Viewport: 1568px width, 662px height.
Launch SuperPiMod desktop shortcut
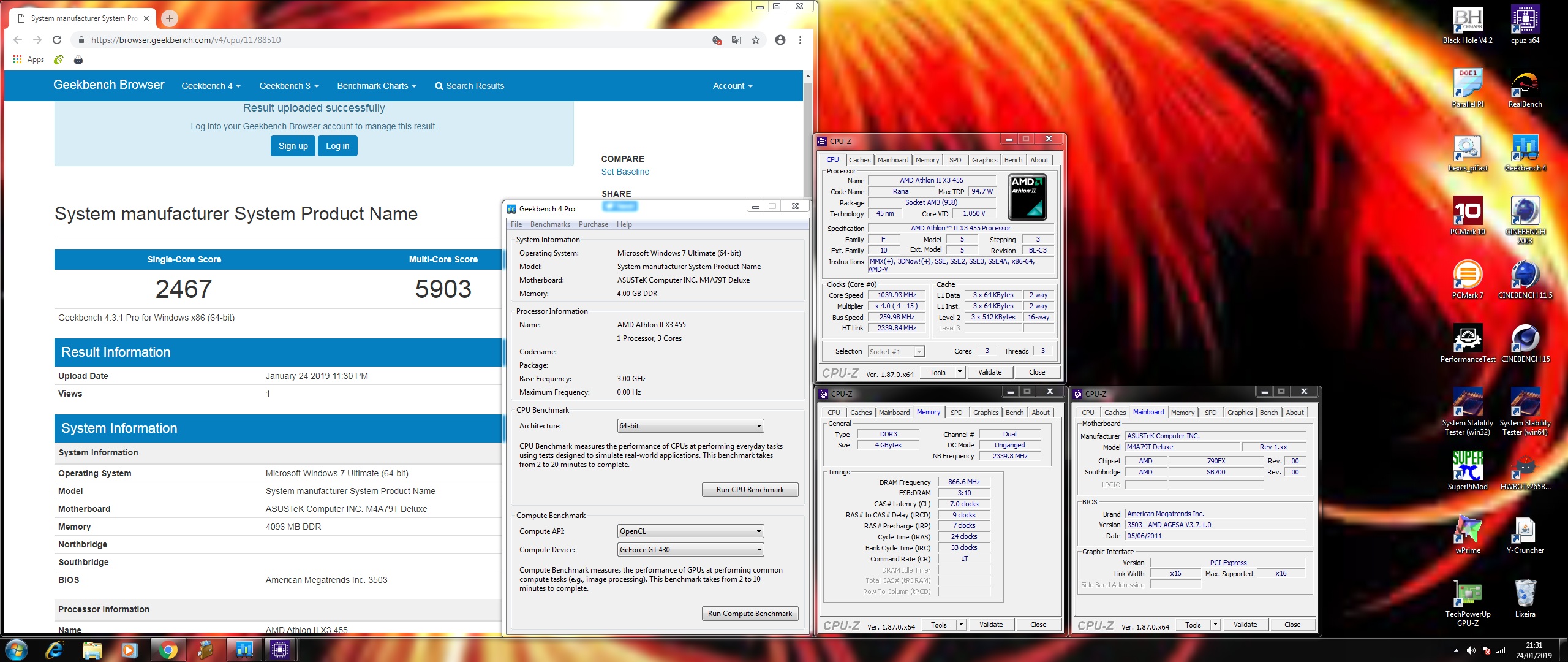(1468, 471)
